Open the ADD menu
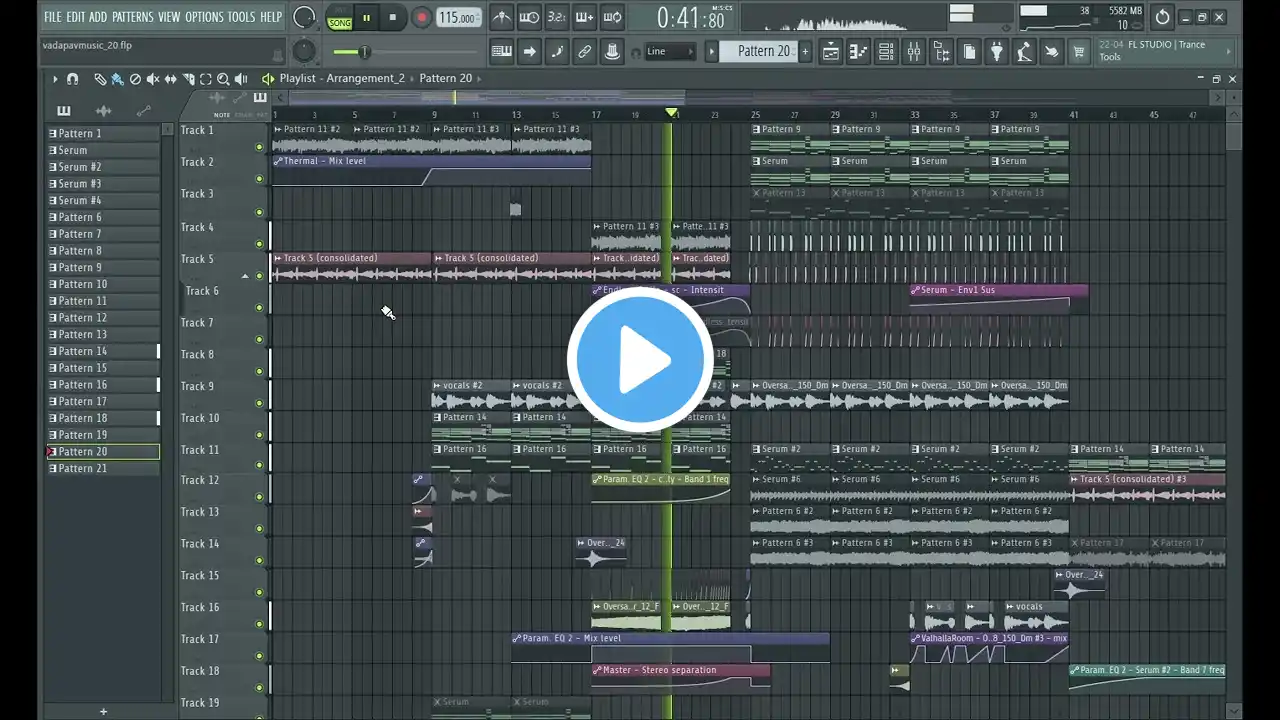 click(x=98, y=17)
